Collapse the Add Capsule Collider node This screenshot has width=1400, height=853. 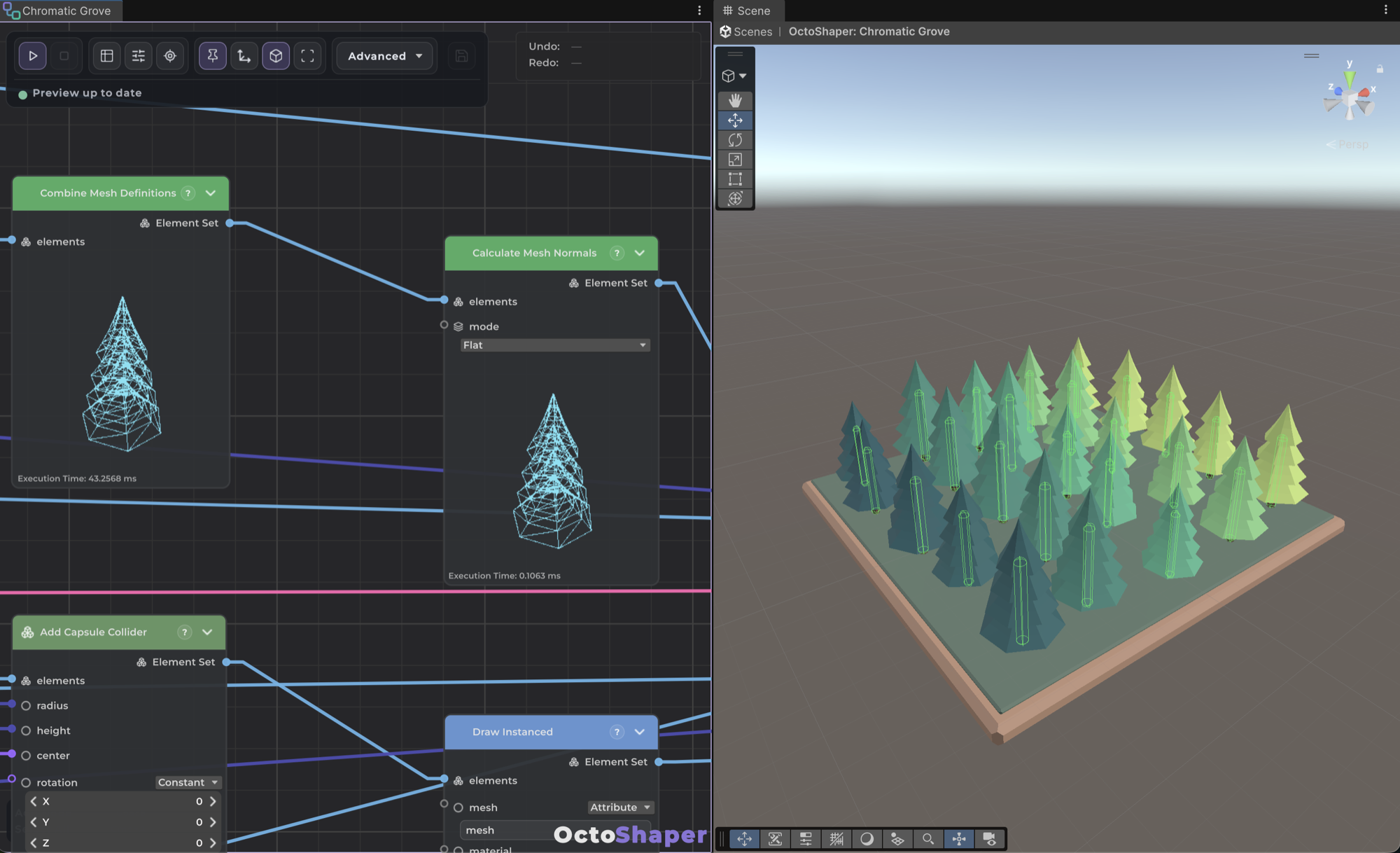point(207,632)
